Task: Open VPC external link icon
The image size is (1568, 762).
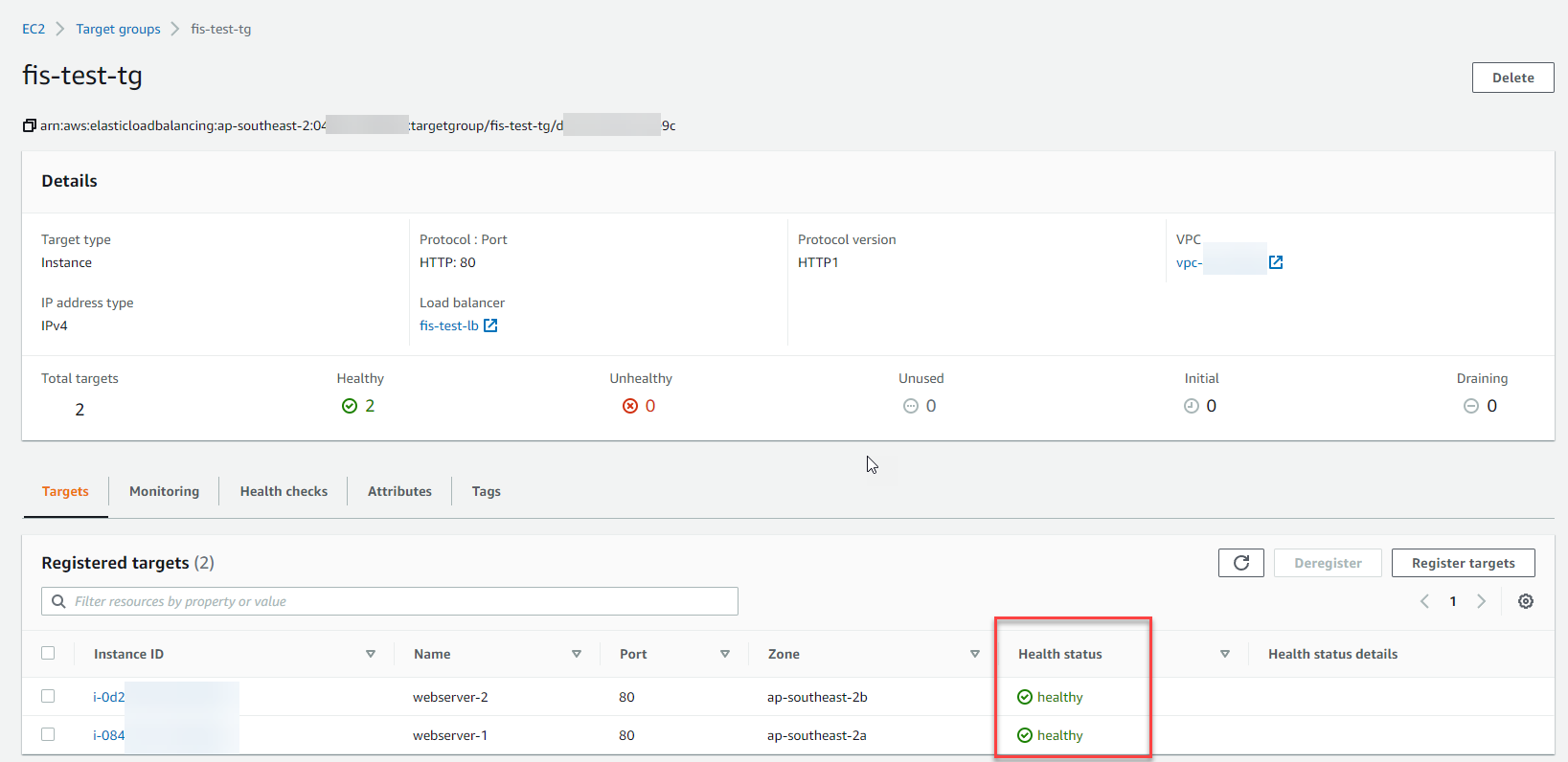Action: point(1275,262)
